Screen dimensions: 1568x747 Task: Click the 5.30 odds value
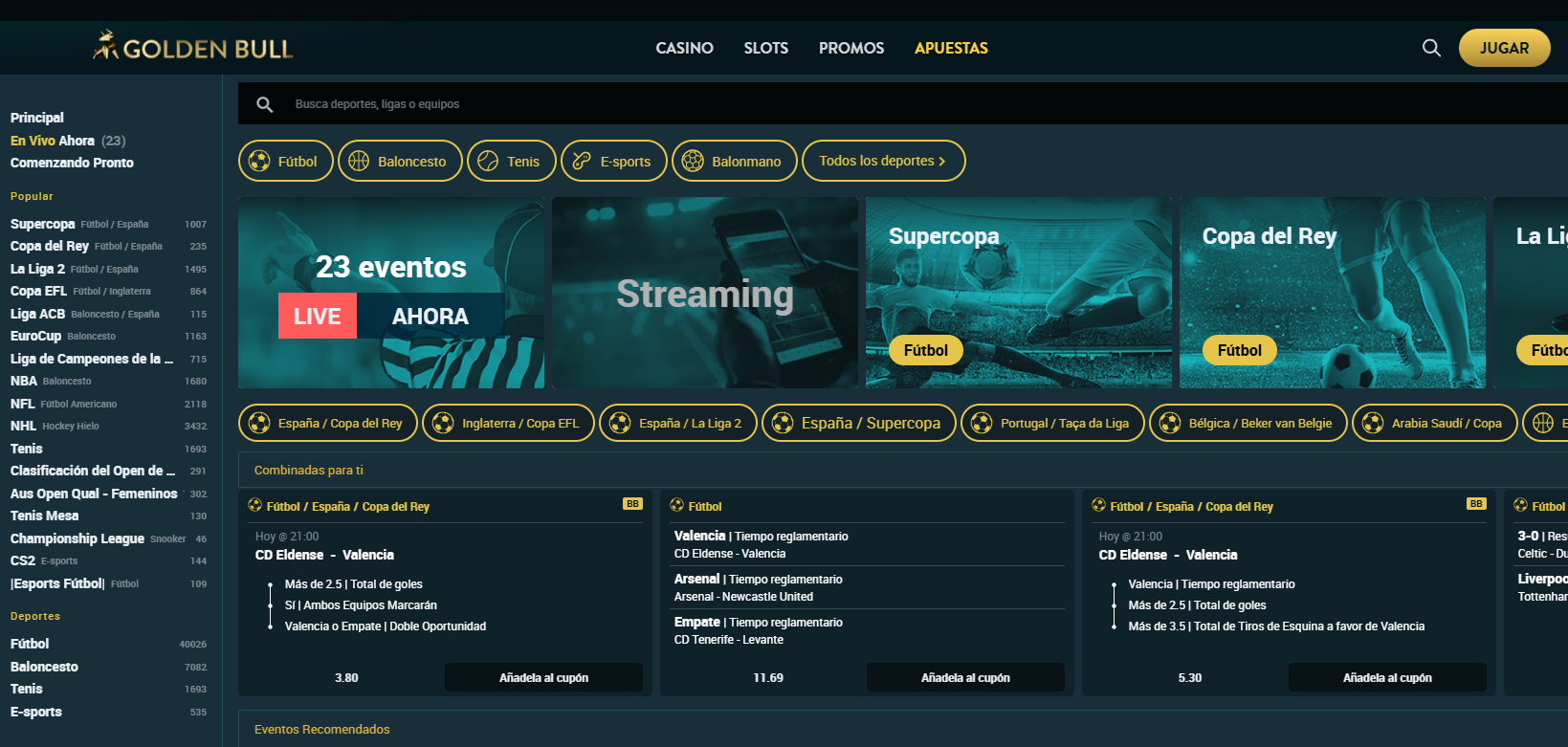[x=1190, y=677]
